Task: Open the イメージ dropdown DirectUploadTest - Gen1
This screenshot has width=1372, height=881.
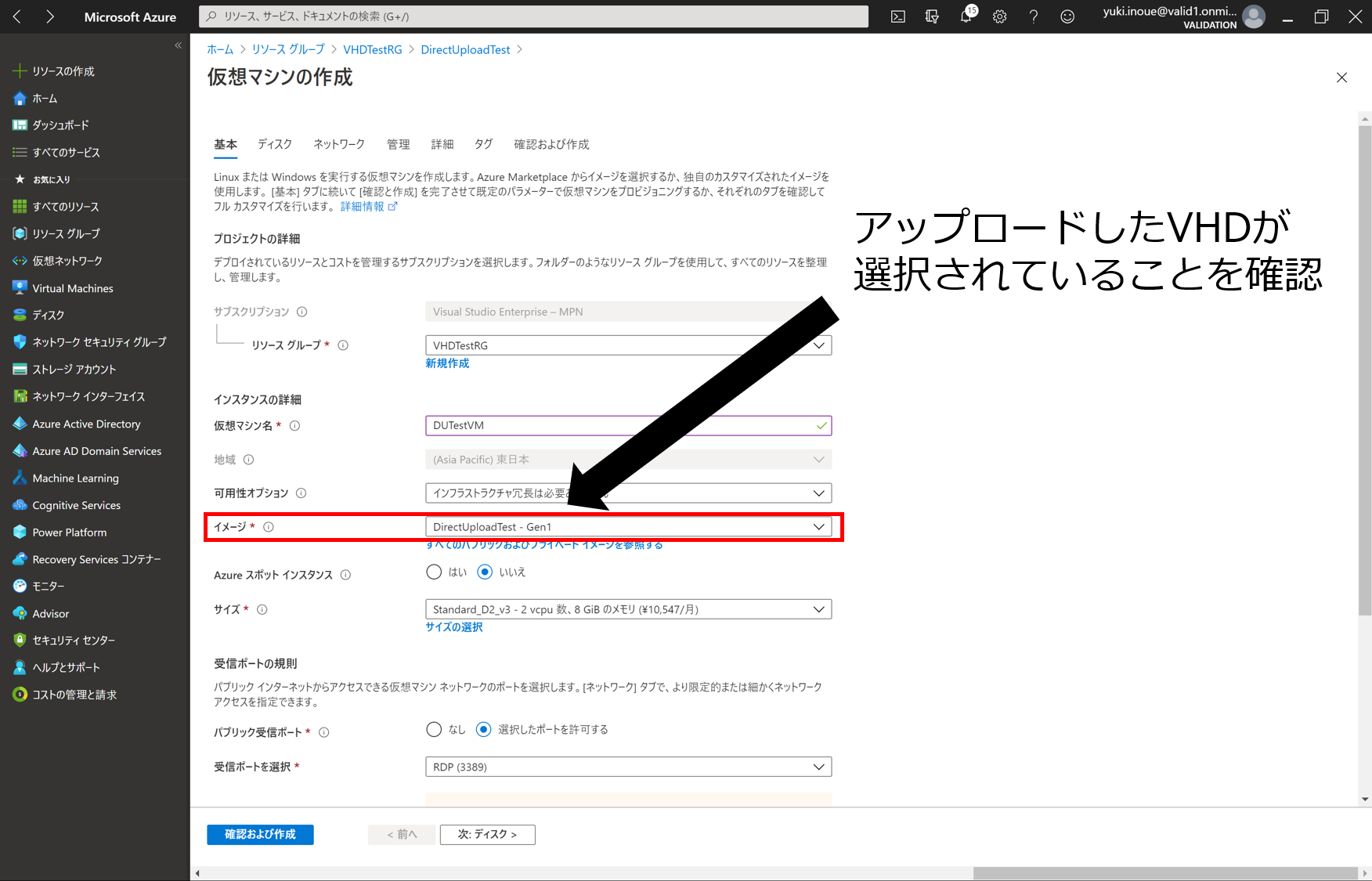Action: pyautogui.click(x=628, y=527)
